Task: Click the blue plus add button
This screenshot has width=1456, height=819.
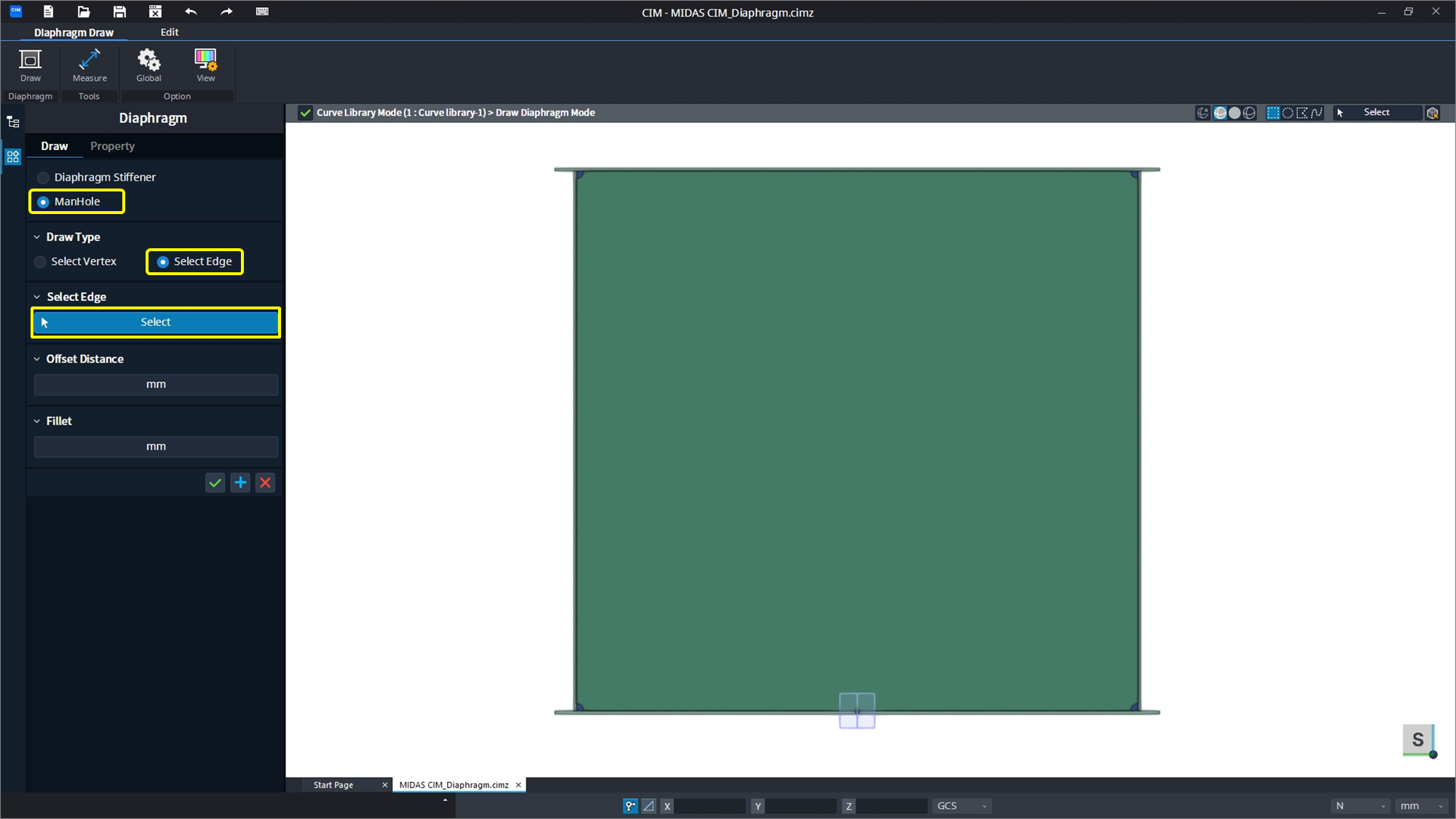Action: pyautogui.click(x=240, y=483)
